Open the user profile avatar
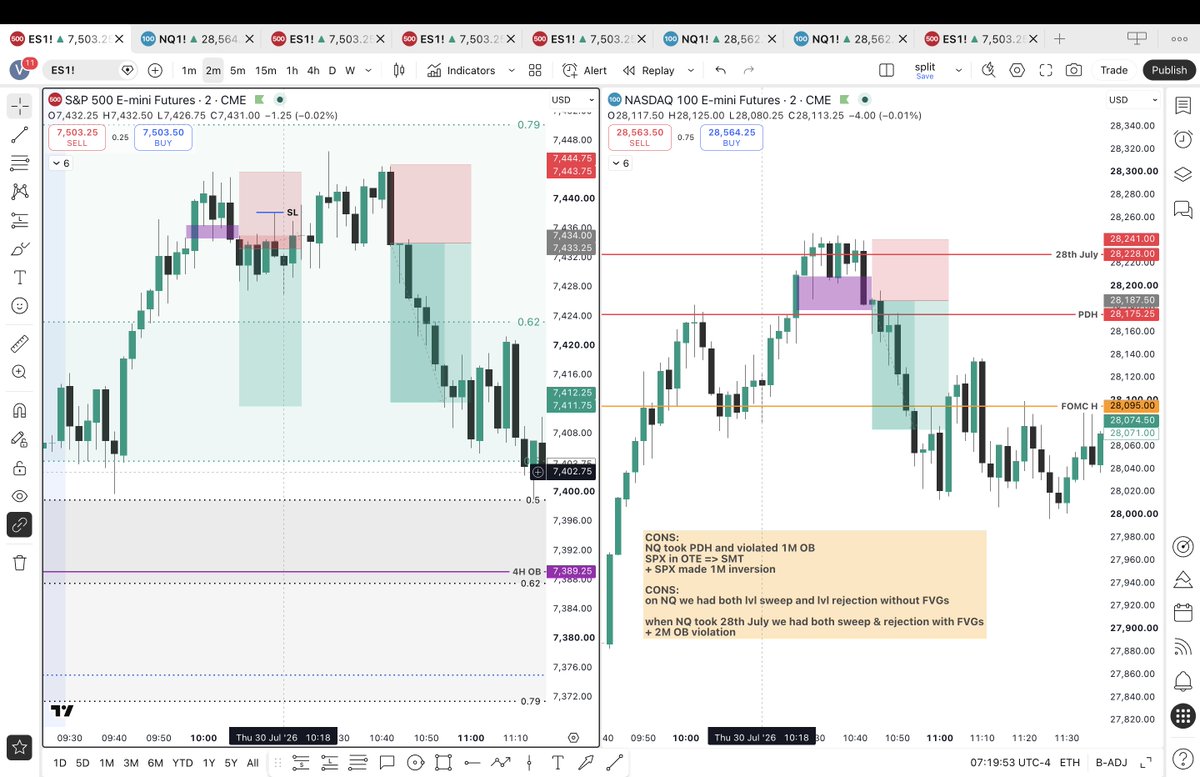 pos(20,70)
